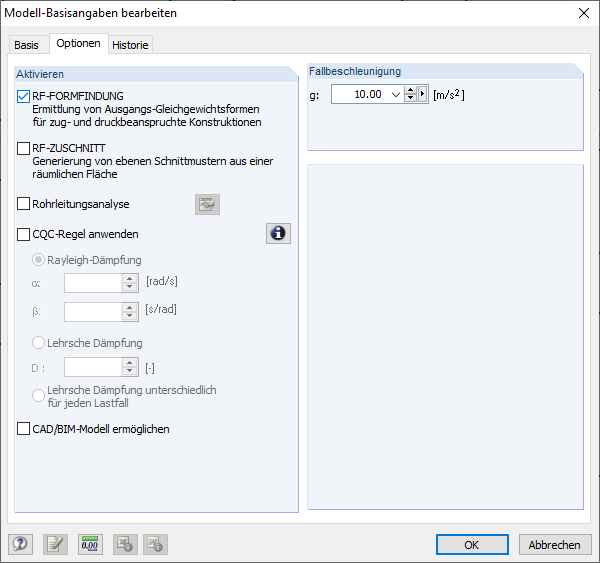Click the D [-] damping input field
The image size is (600, 563).
click(93, 367)
